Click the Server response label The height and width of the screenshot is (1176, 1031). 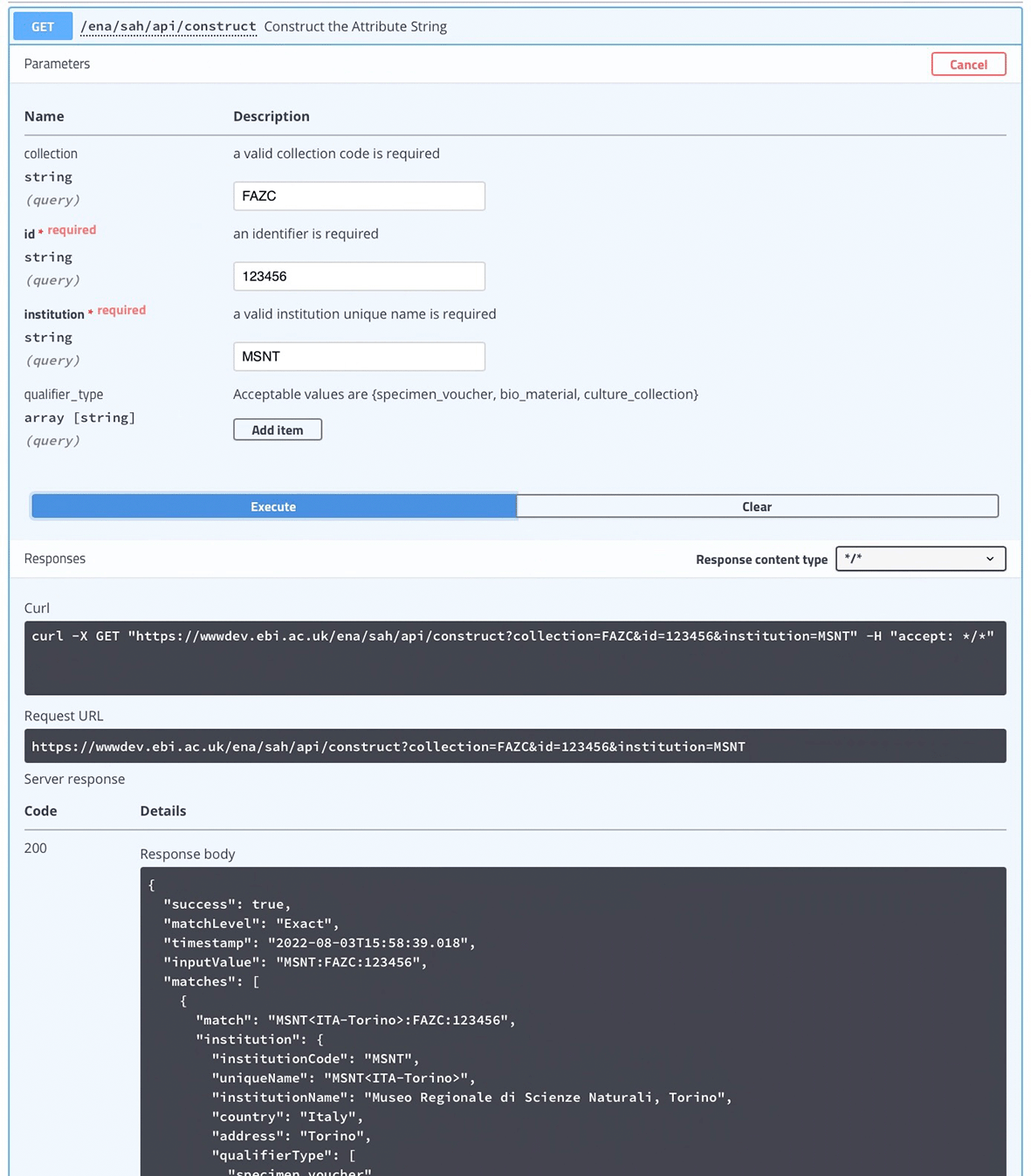74,779
